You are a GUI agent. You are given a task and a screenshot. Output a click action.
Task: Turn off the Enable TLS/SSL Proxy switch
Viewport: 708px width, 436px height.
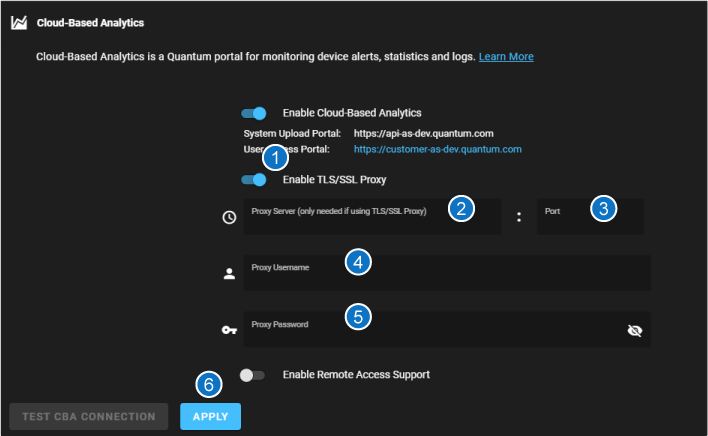(254, 180)
